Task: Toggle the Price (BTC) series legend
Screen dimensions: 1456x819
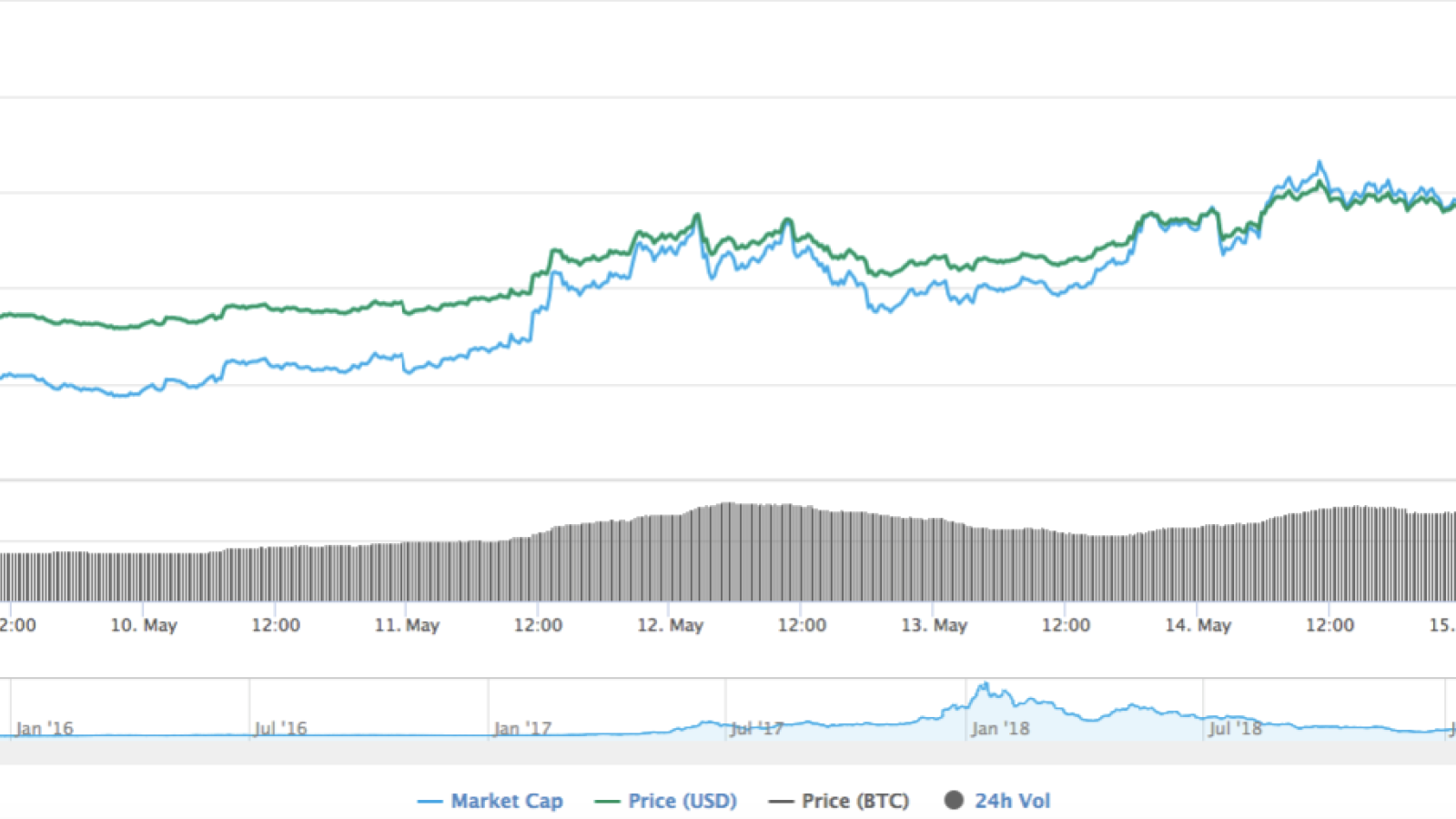Action: point(838,801)
